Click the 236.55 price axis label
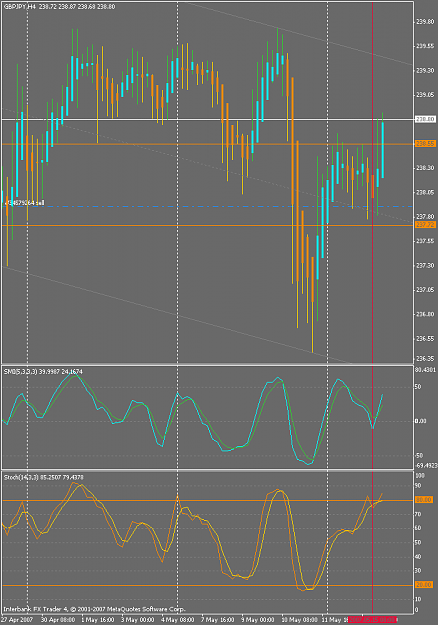The image size is (438, 625). pos(425,338)
